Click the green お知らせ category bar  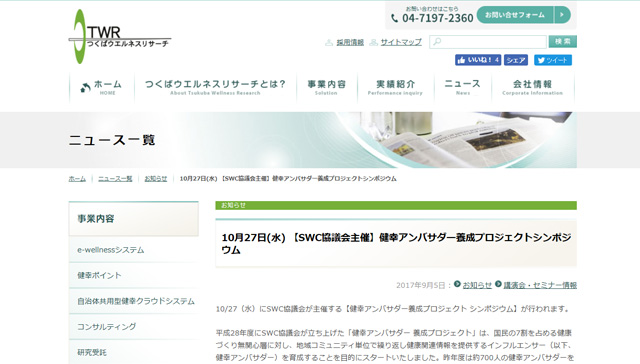pyautogui.click(x=396, y=205)
